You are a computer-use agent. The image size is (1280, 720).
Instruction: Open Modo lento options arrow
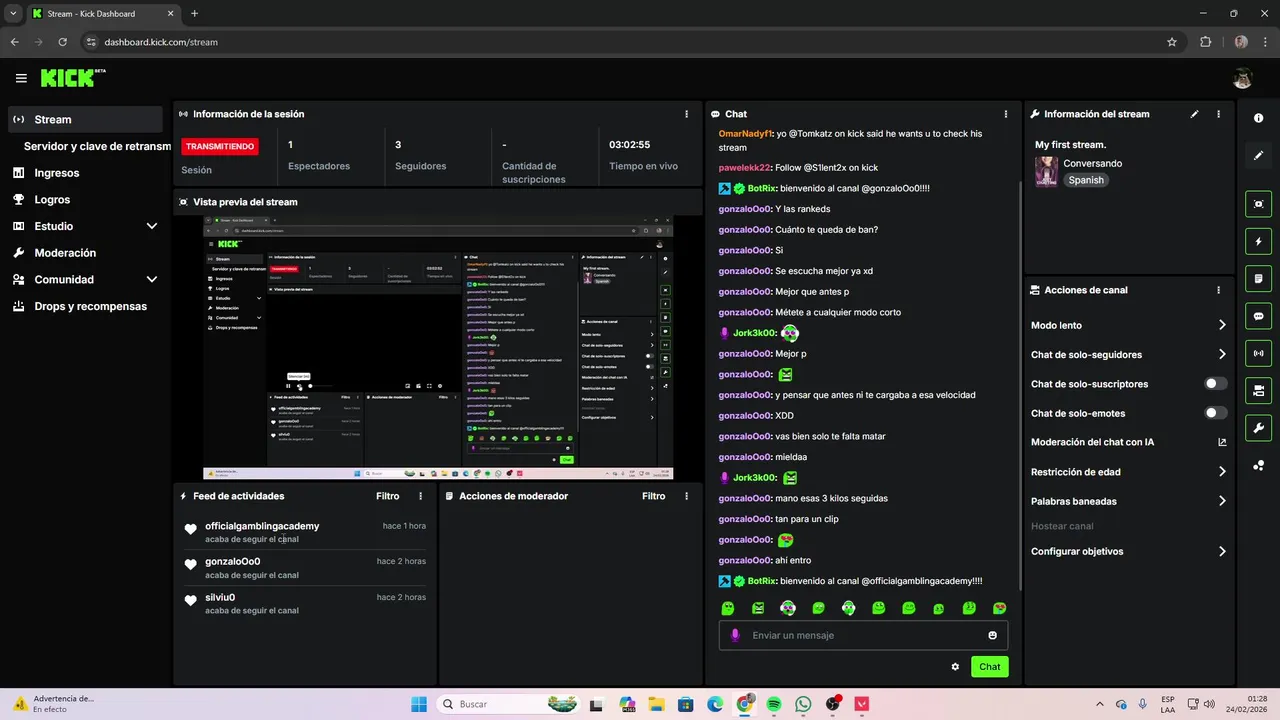(x=1222, y=325)
